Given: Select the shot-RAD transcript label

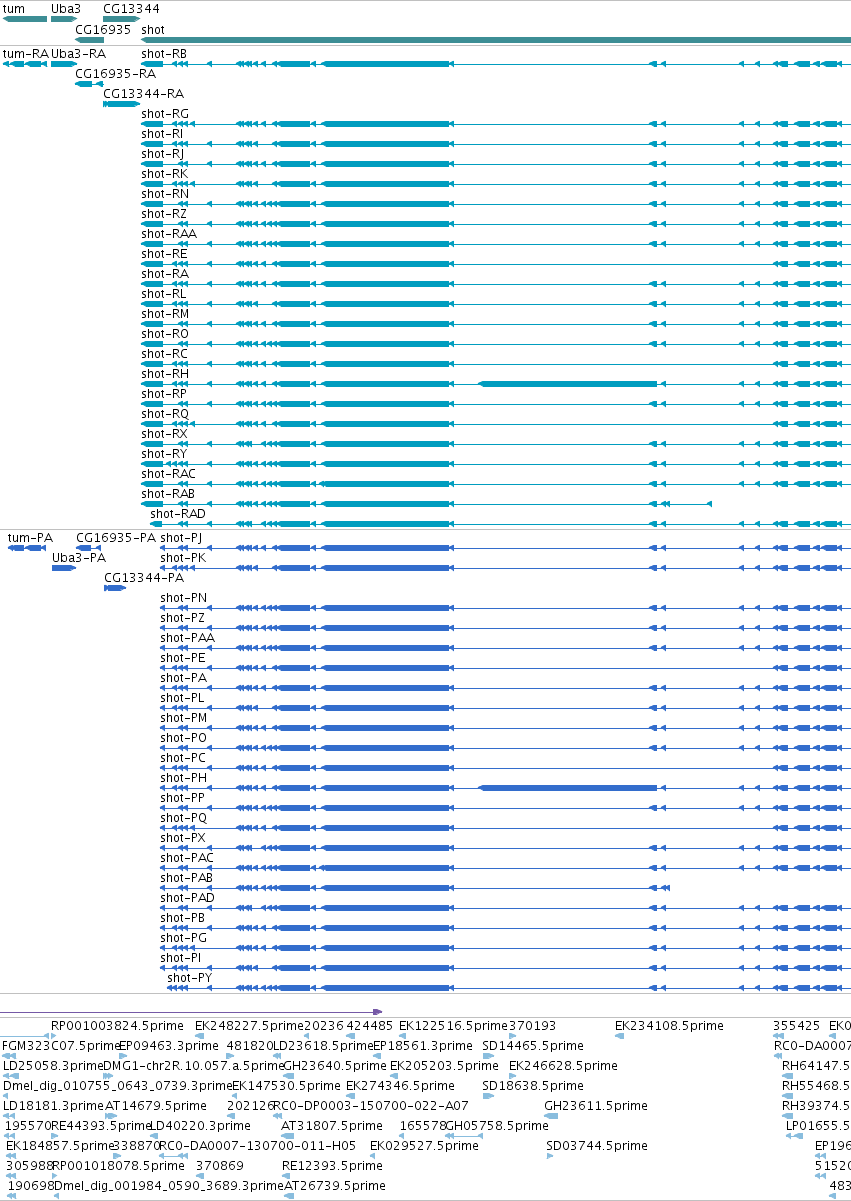Looking at the screenshot, I should 178,514.
